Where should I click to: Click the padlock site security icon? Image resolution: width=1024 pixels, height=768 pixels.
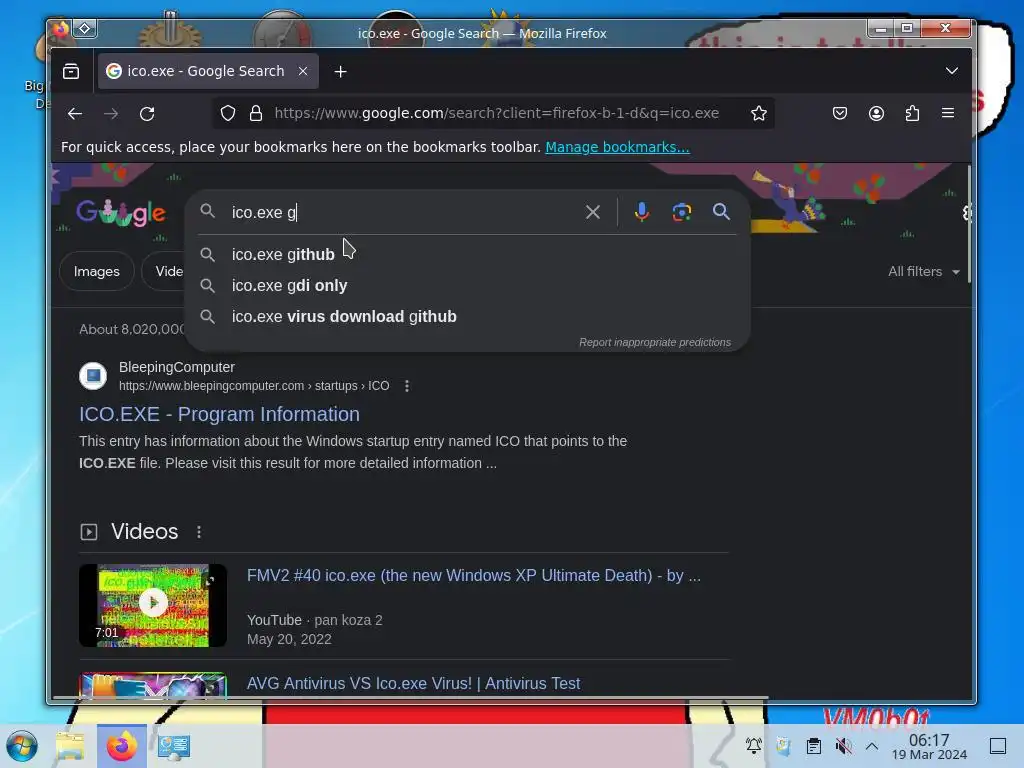pyautogui.click(x=256, y=114)
